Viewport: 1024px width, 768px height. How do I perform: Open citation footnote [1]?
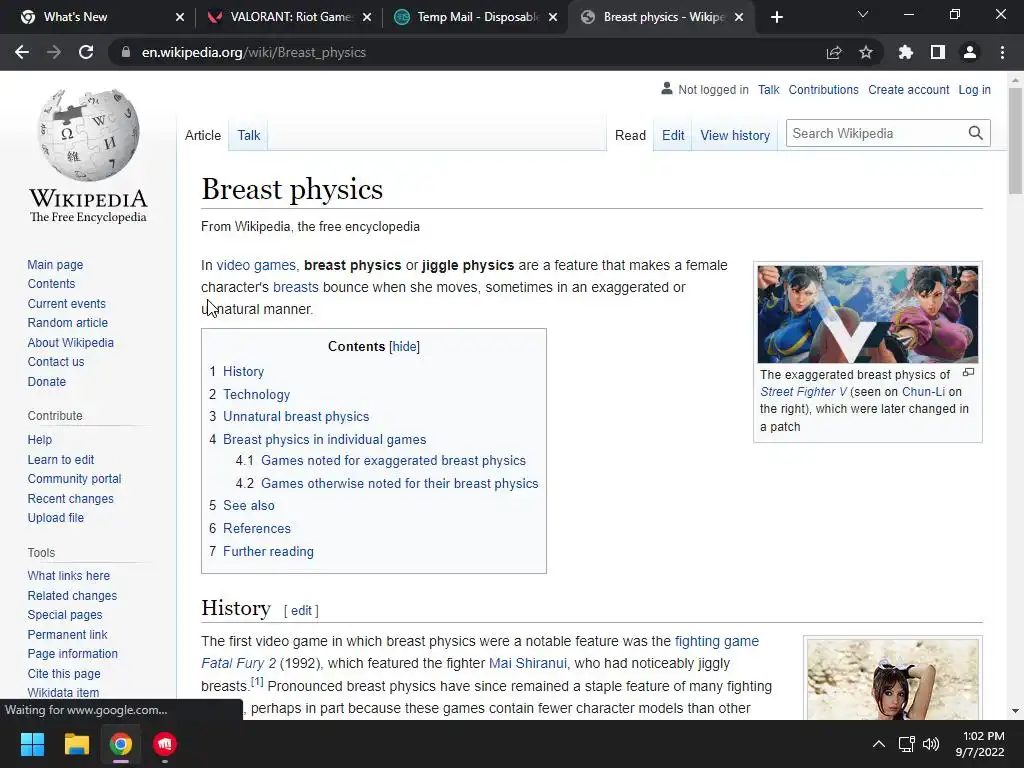[257, 682]
